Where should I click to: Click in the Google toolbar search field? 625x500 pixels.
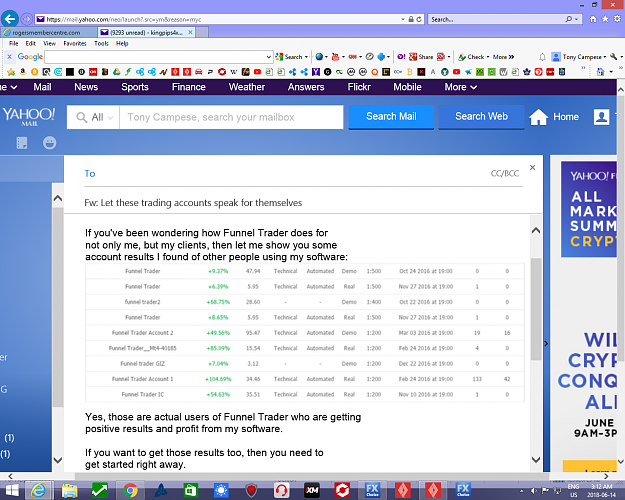pyautogui.click(x=155, y=57)
